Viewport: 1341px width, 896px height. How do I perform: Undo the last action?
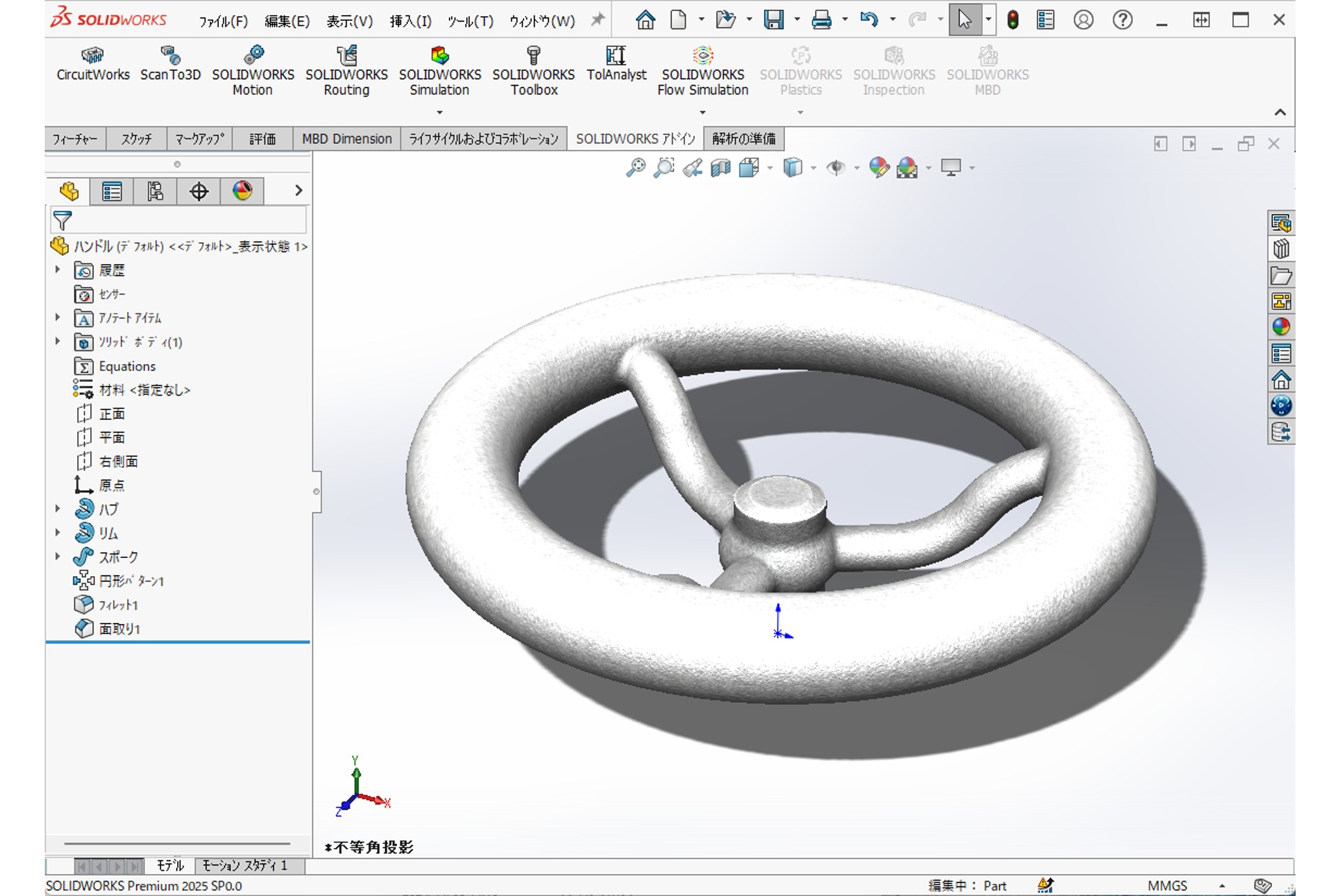pyautogui.click(x=869, y=20)
